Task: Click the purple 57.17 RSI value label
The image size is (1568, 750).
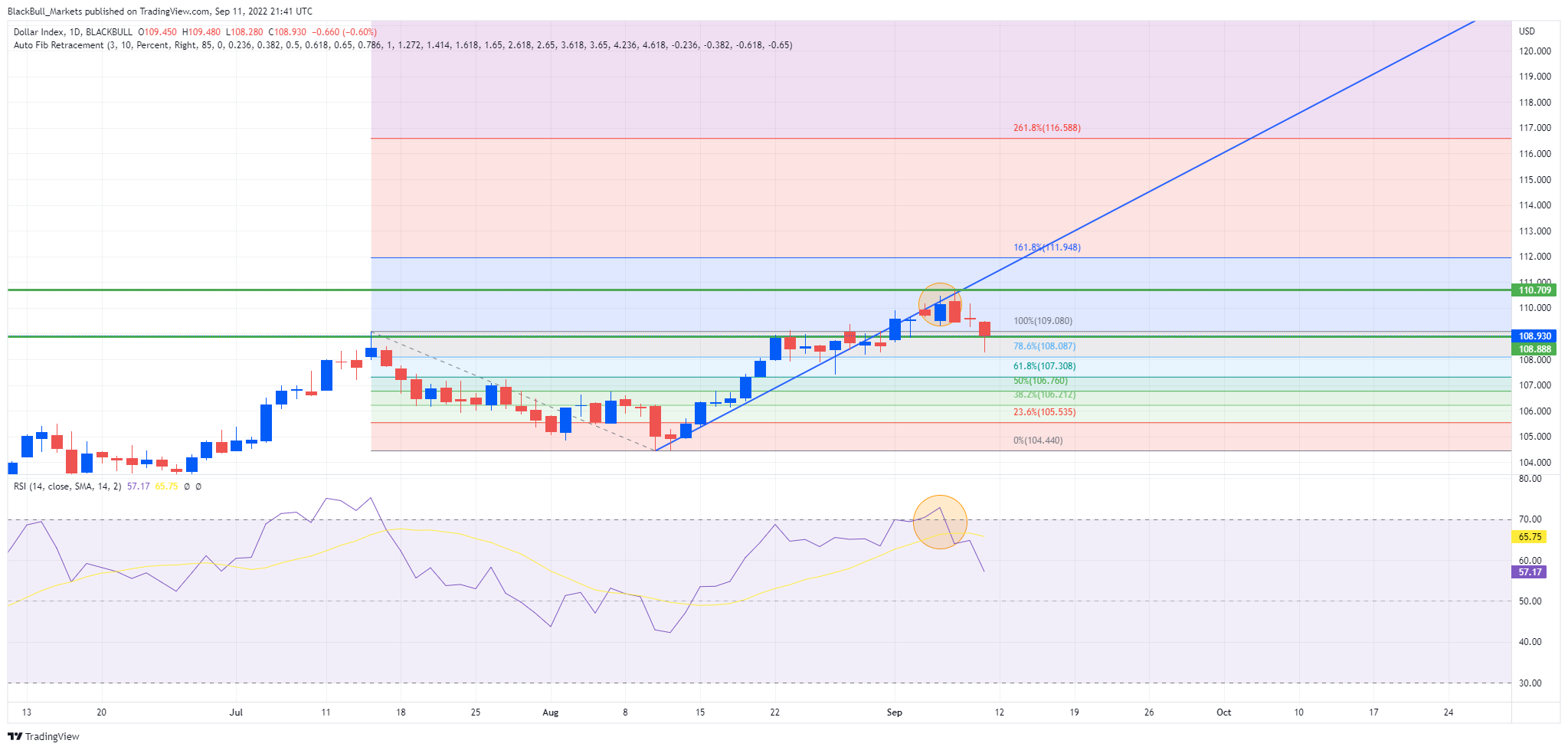Action: (1530, 572)
